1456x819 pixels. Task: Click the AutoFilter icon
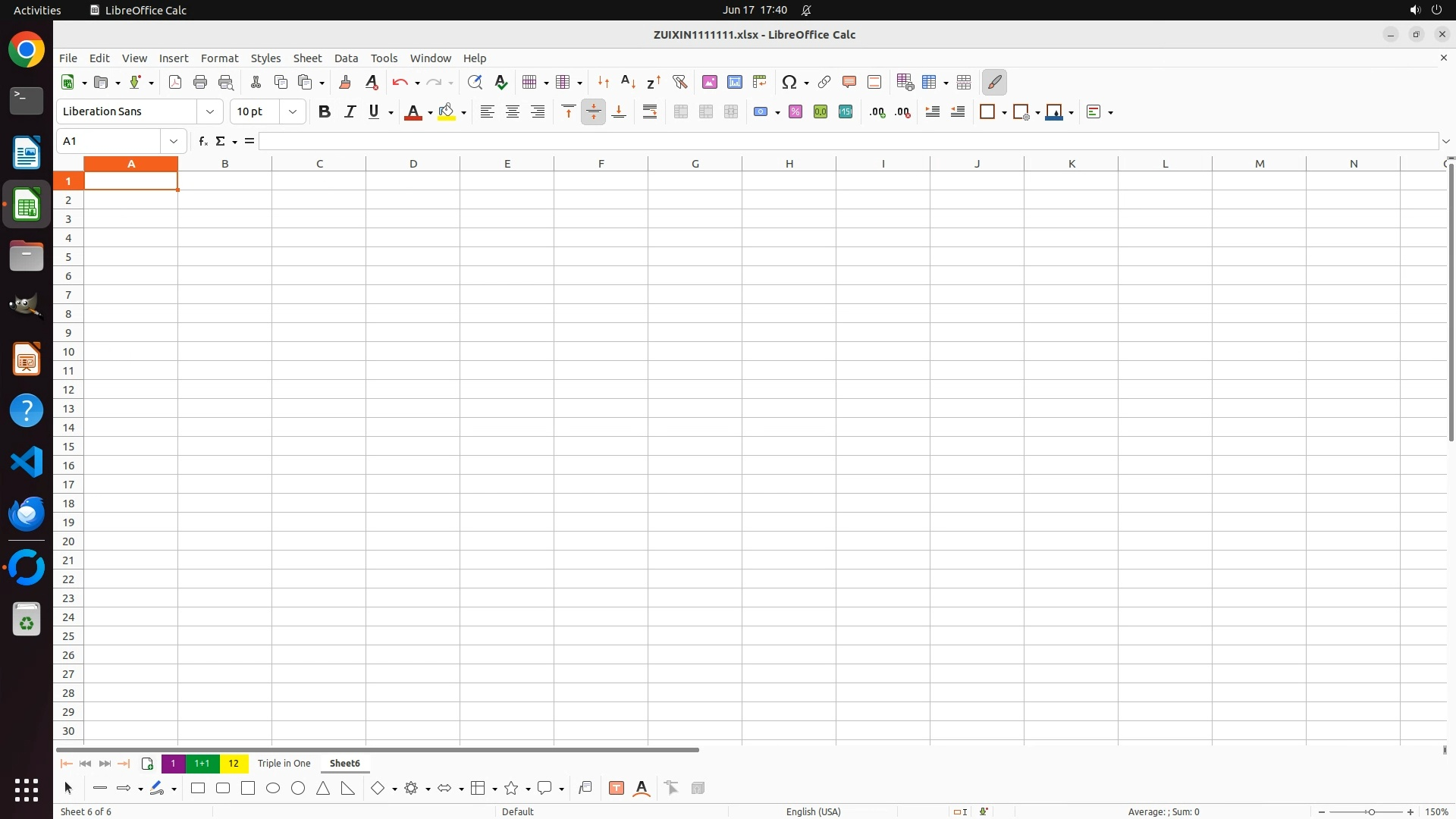pyautogui.click(x=679, y=82)
